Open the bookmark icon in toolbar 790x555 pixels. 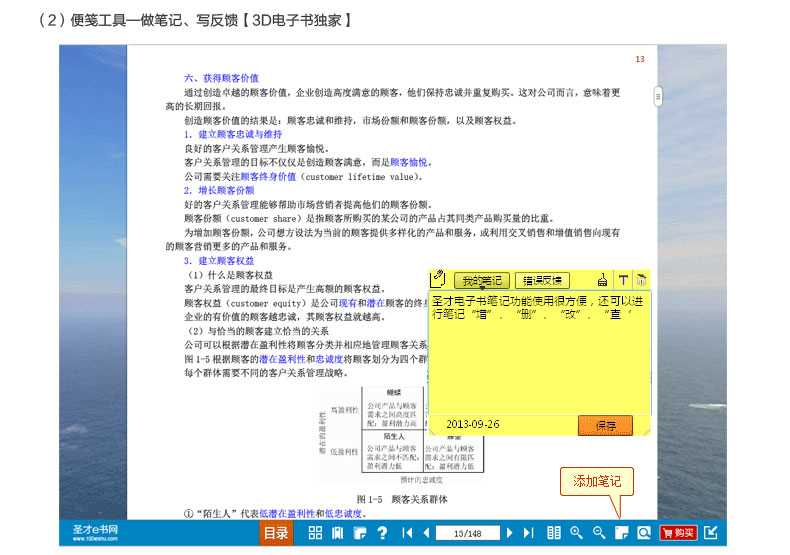coord(337,533)
